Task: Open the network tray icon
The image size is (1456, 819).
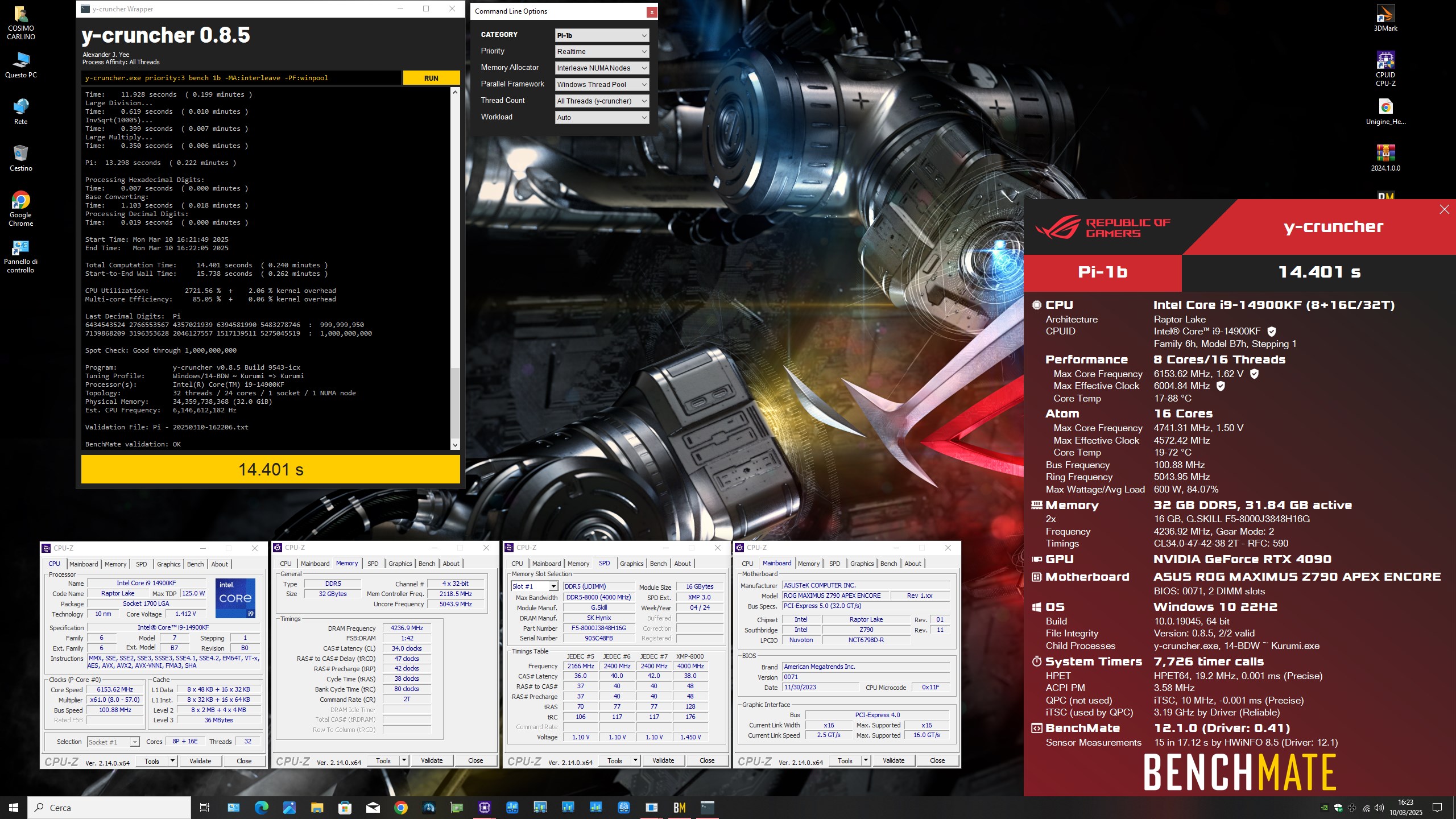Action: pos(1366,808)
